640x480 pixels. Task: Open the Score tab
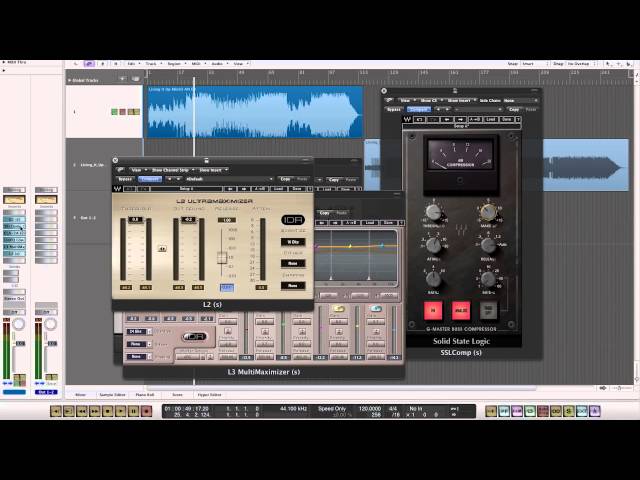[177, 395]
